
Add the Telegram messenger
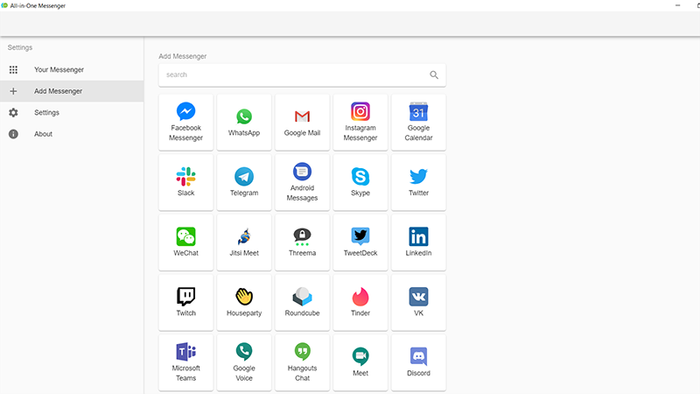pyautogui.click(x=244, y=182)
